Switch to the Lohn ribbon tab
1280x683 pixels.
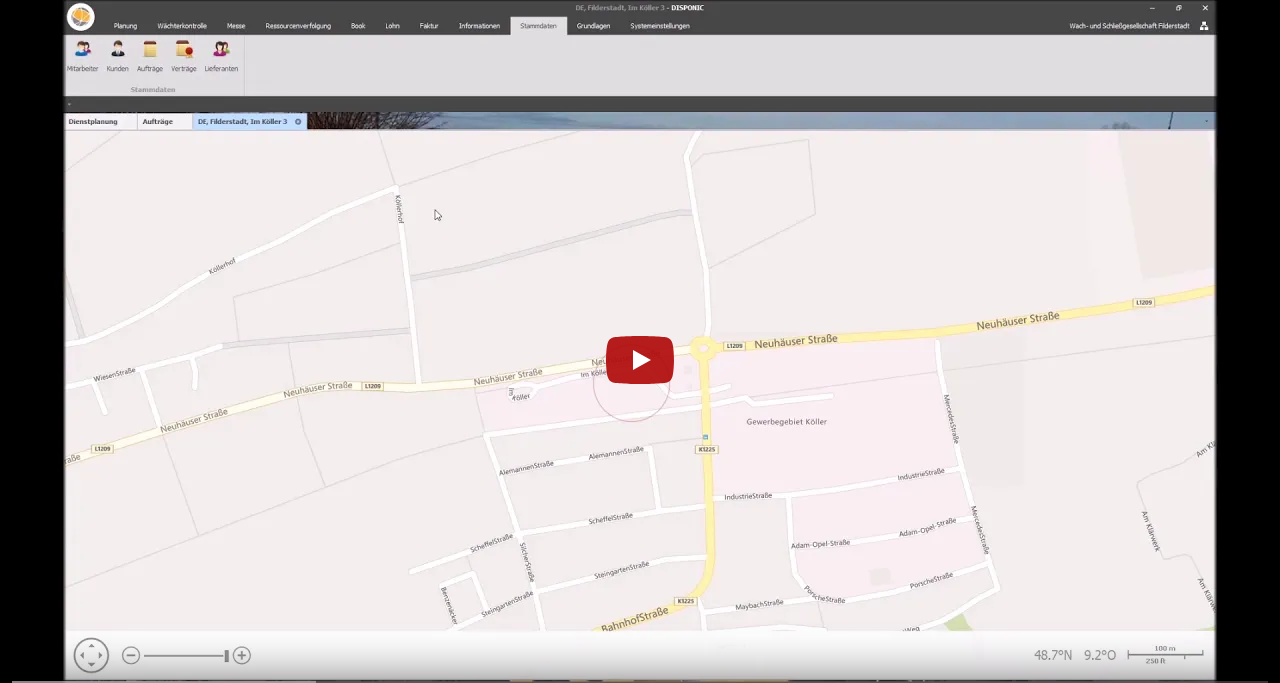click(392, 26)
